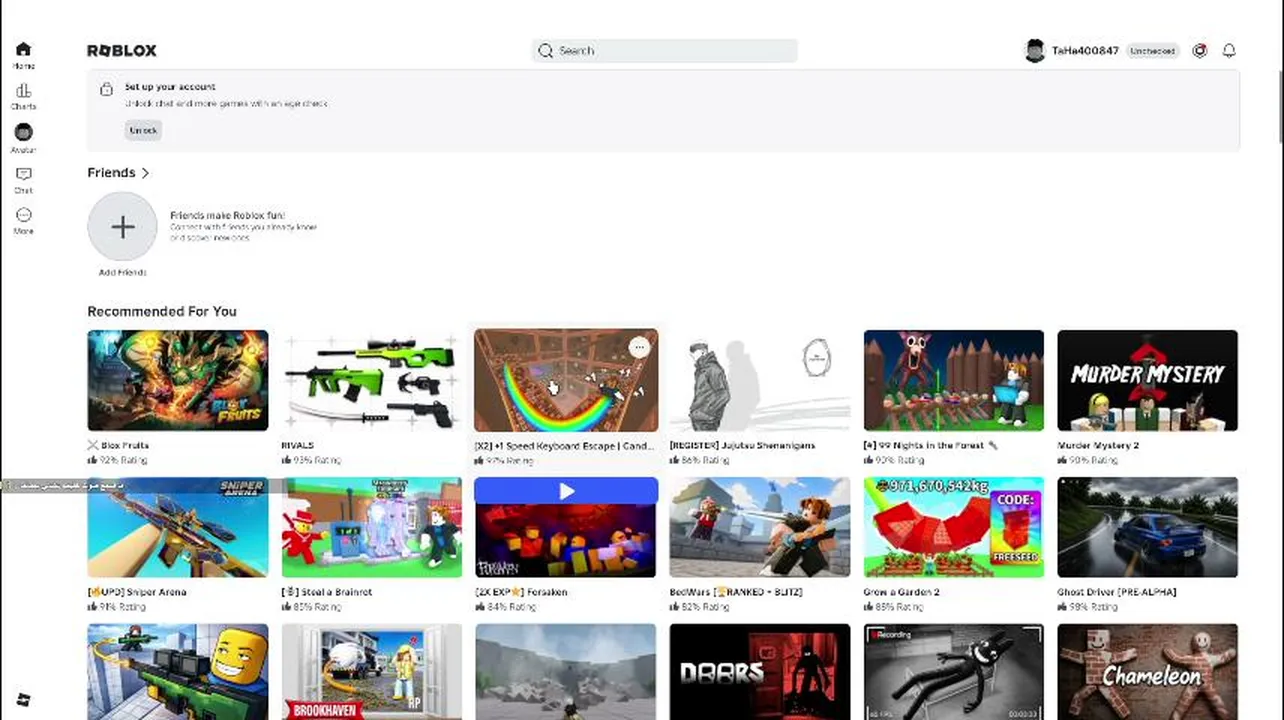This screenshot has width=1284, height=720.
Task: Click the Grow a Garden 2 title
Action: click(901, 592)
